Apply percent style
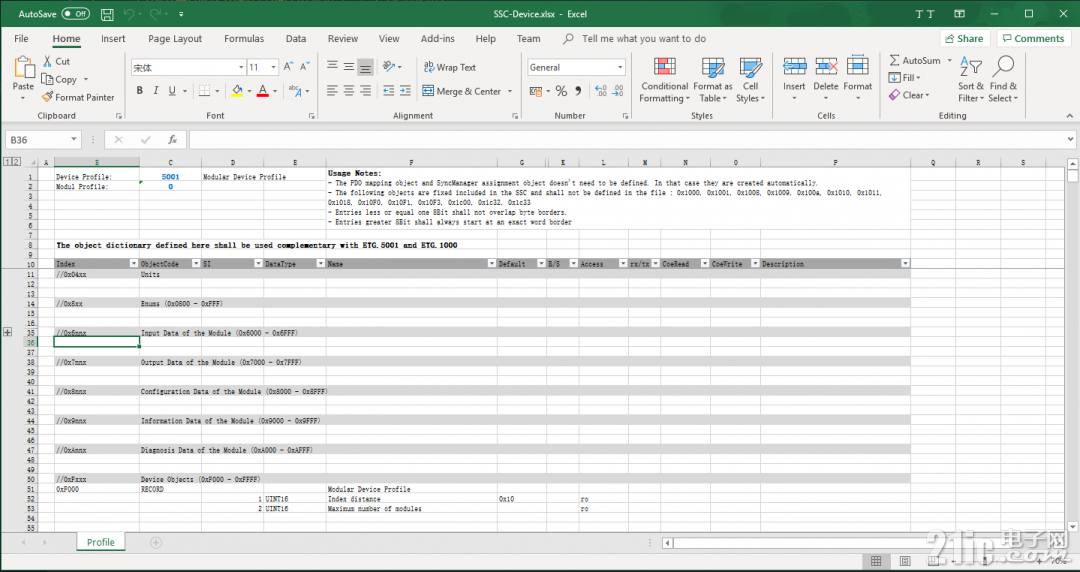1080x572 pixels. coord(561,90)
